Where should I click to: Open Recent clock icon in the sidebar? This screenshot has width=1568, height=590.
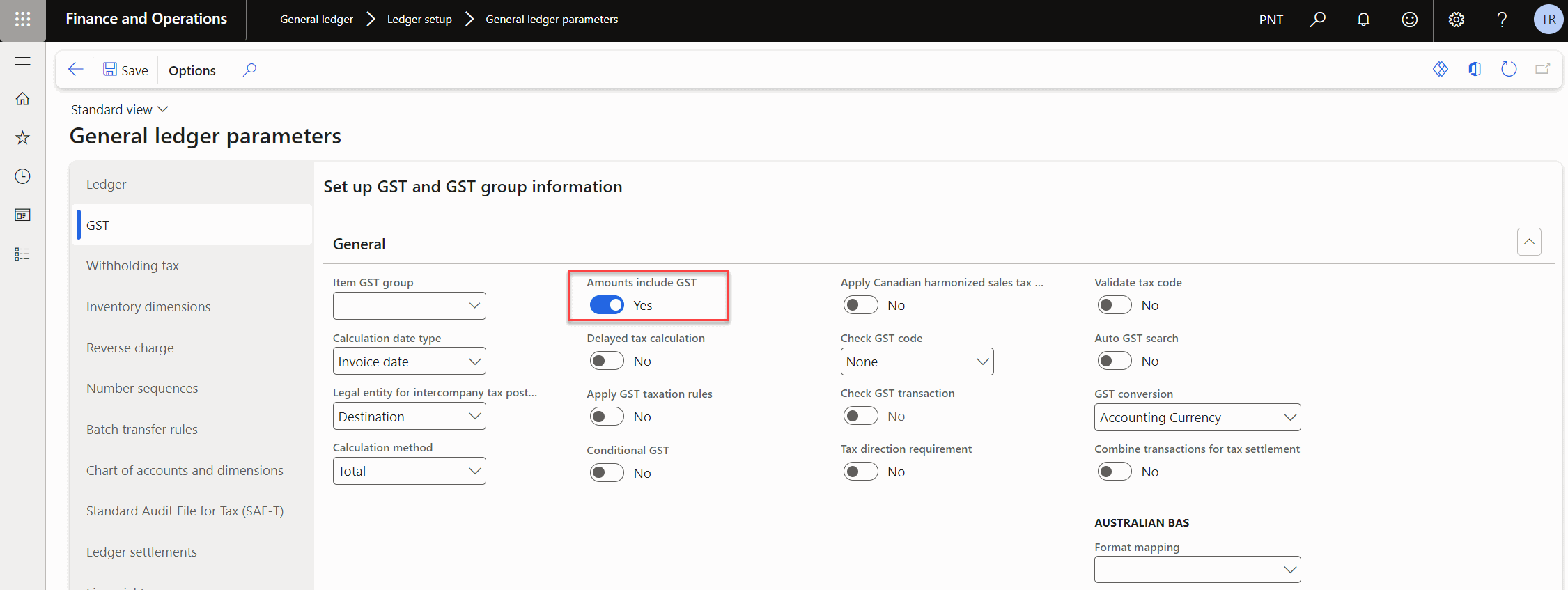tap(22, 176)
